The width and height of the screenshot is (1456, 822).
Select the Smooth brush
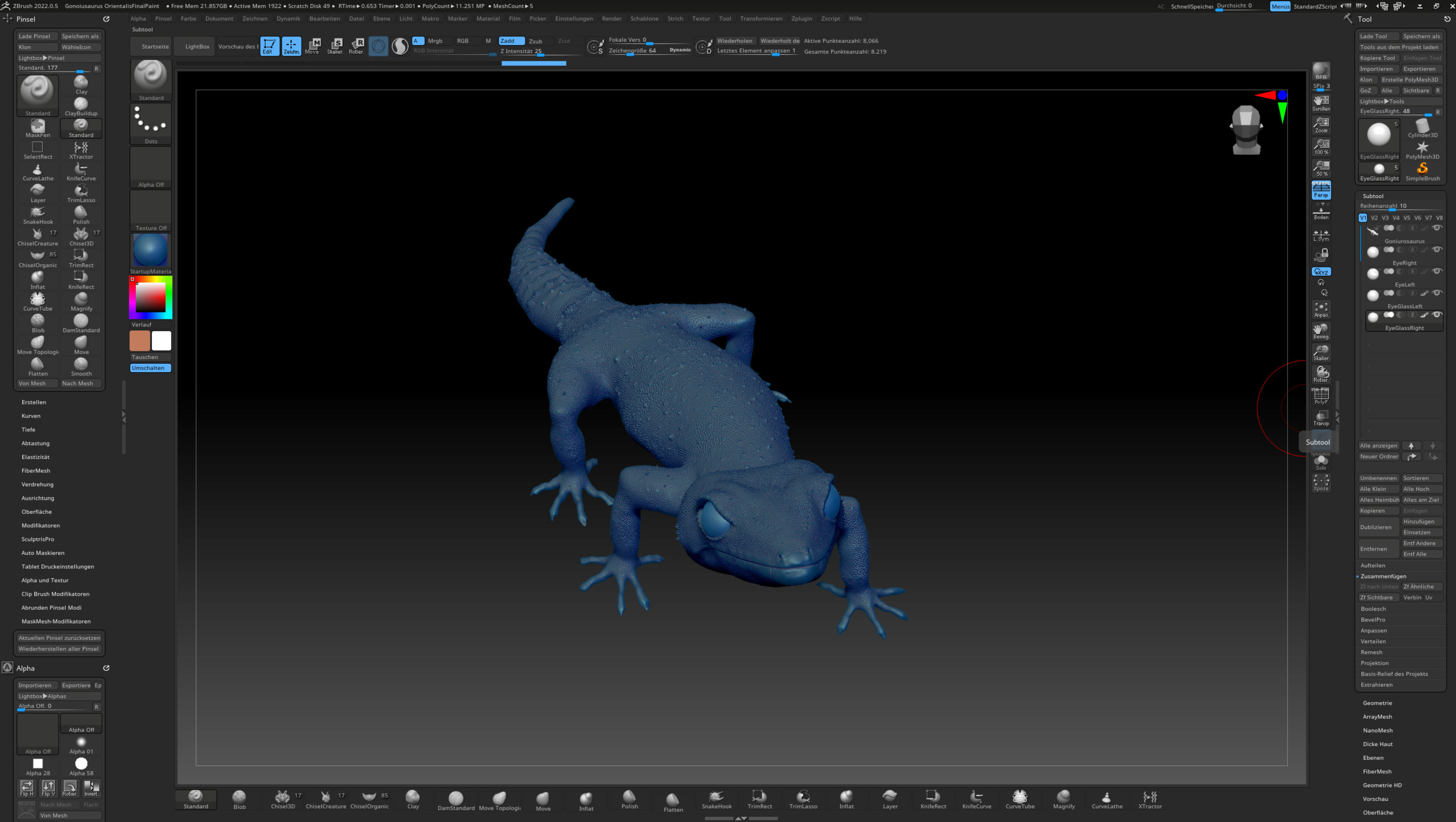pyautogui.click(x=81, y=367)
